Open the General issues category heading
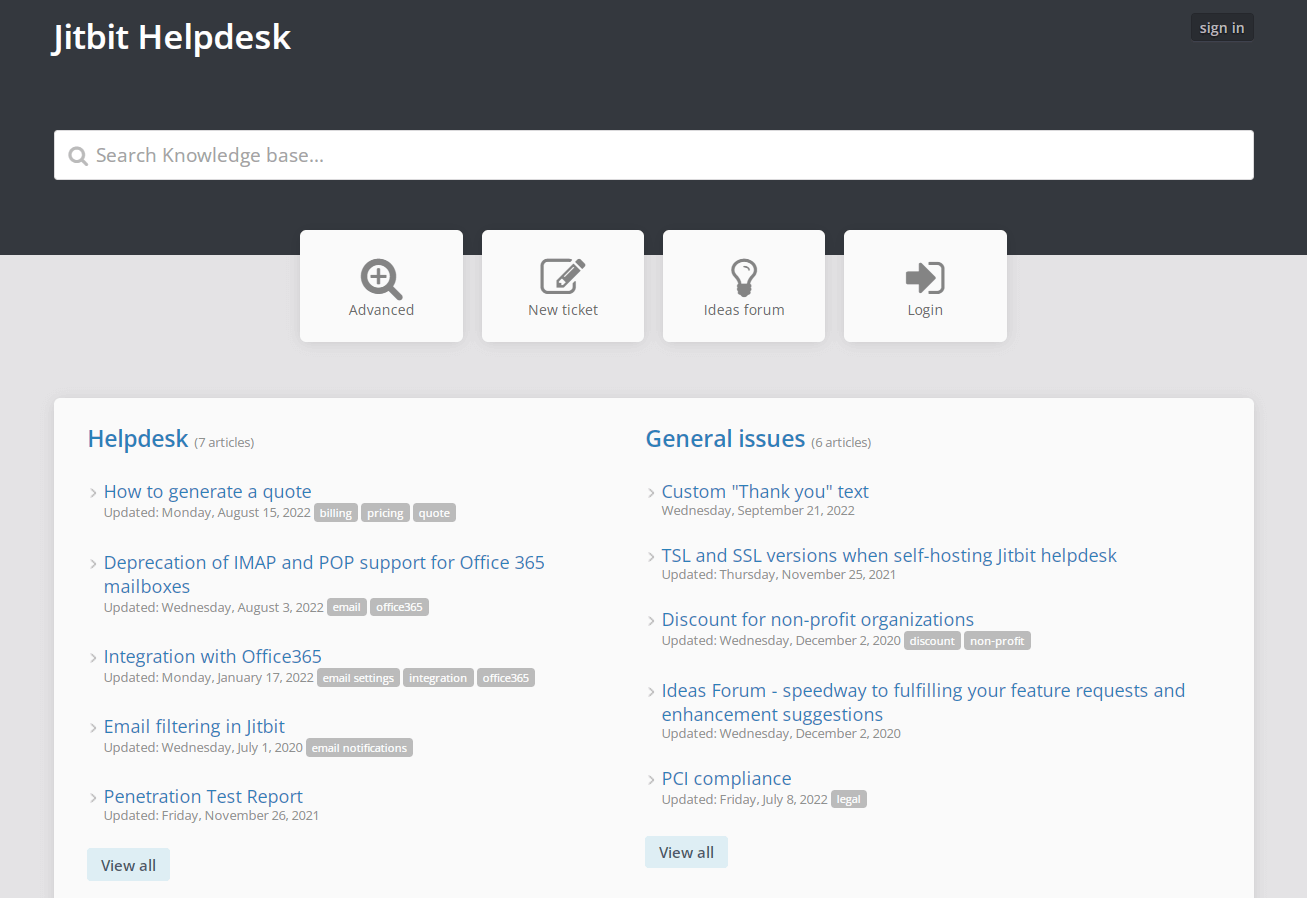The height and width of the screenshot is (898, 1307). [725, 438]
